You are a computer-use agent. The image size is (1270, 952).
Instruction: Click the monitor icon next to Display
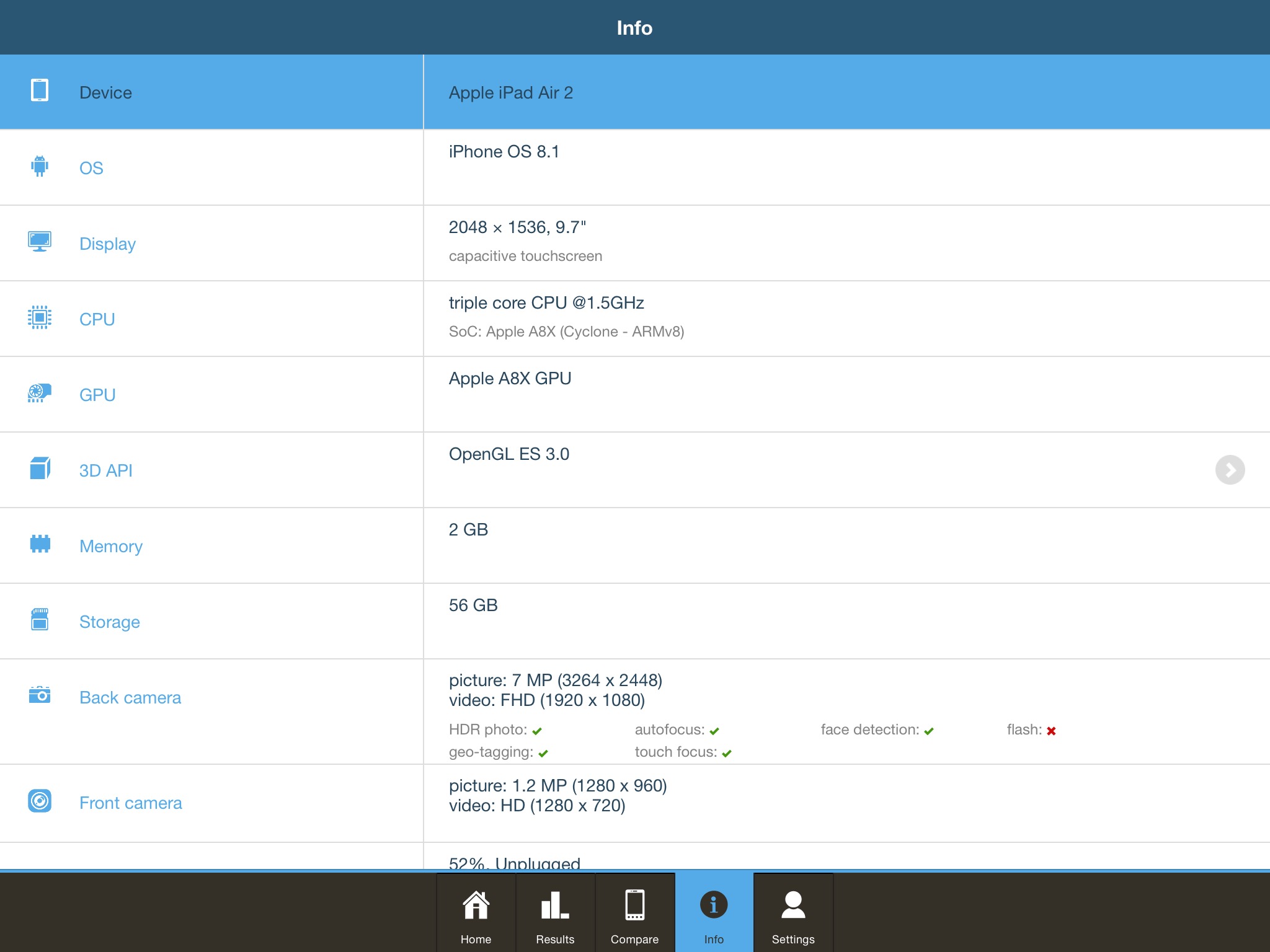[x=40, y=242]
